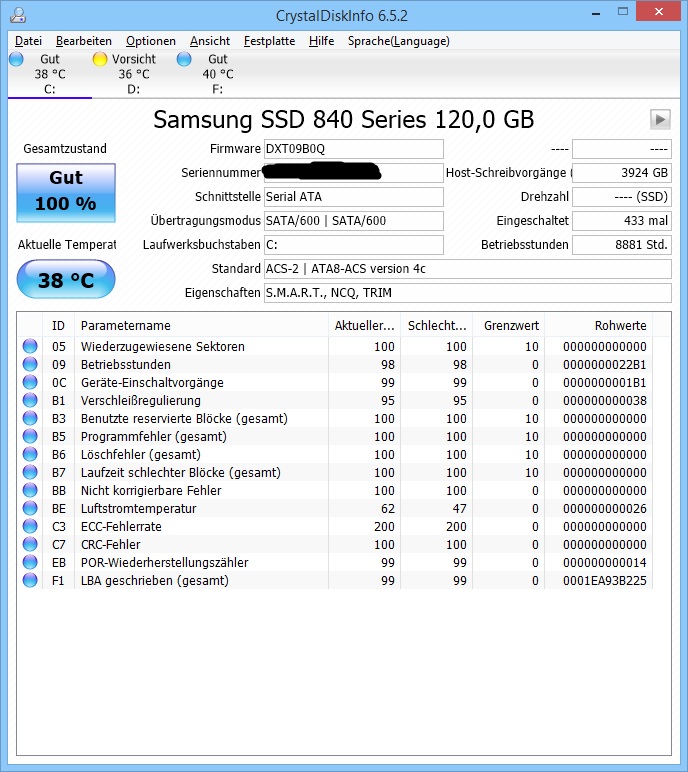Click the Seriennummer redacted field

pos(354,173)
